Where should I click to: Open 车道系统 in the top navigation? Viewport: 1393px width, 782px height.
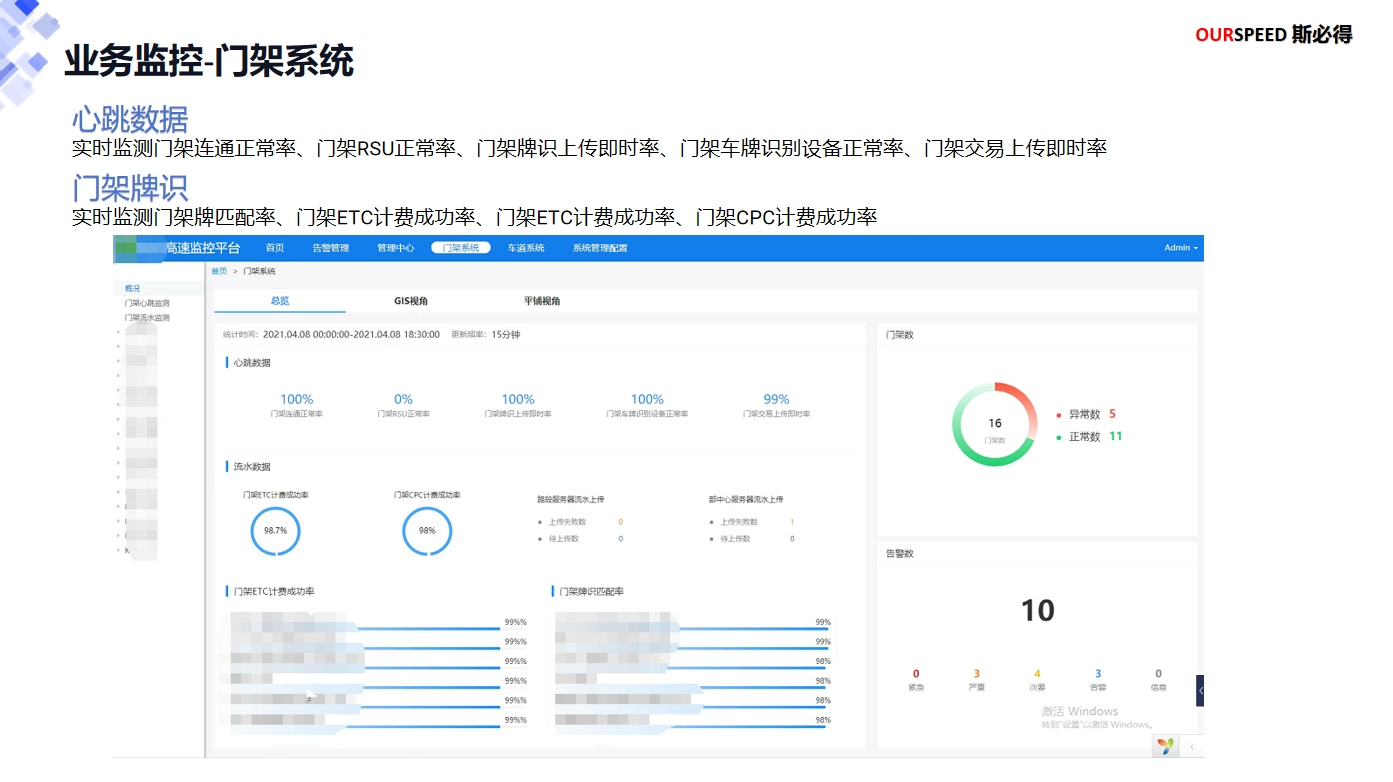(526, 248)
